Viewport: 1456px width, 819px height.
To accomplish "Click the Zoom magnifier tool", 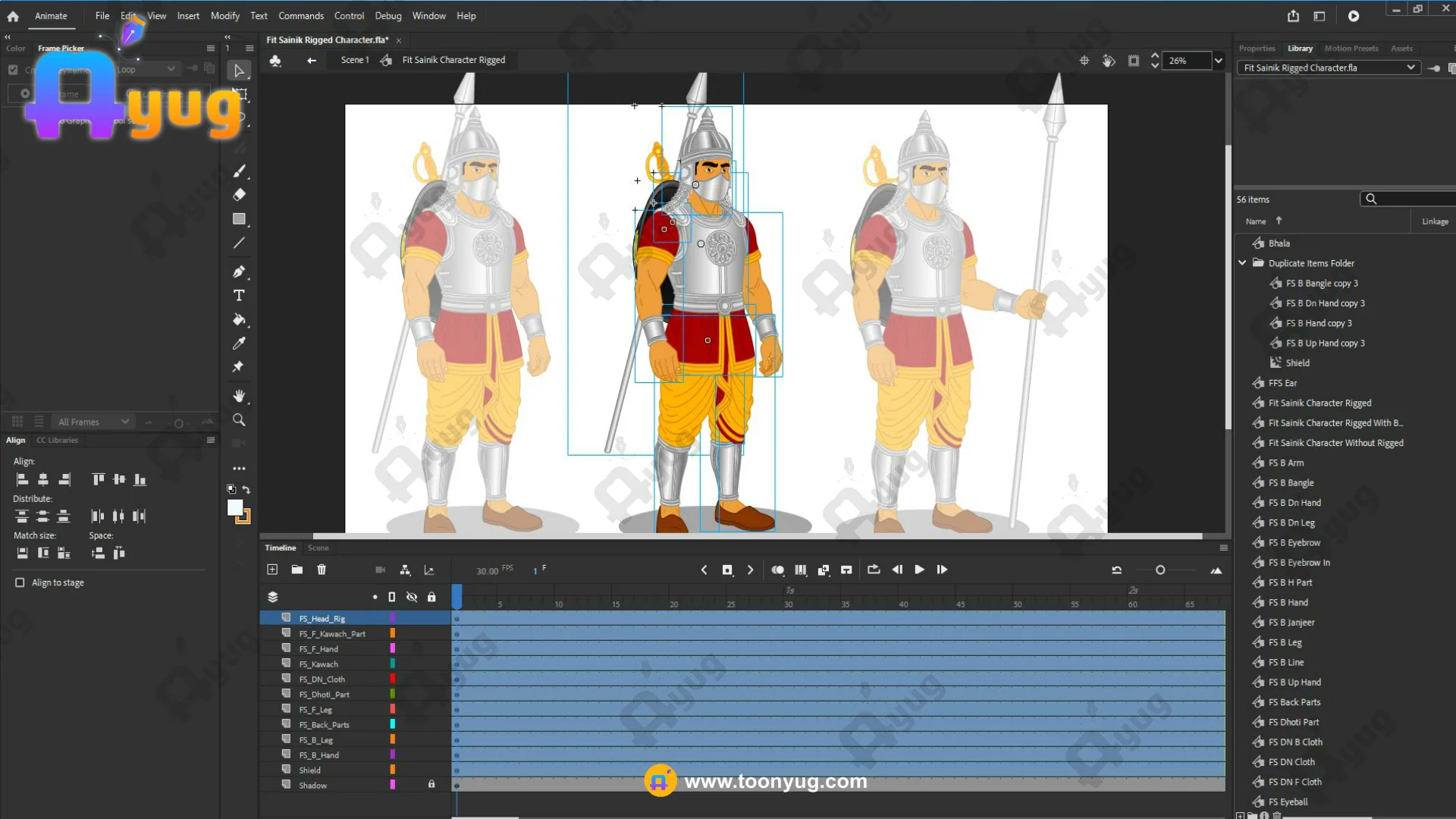I will (239, 420).
